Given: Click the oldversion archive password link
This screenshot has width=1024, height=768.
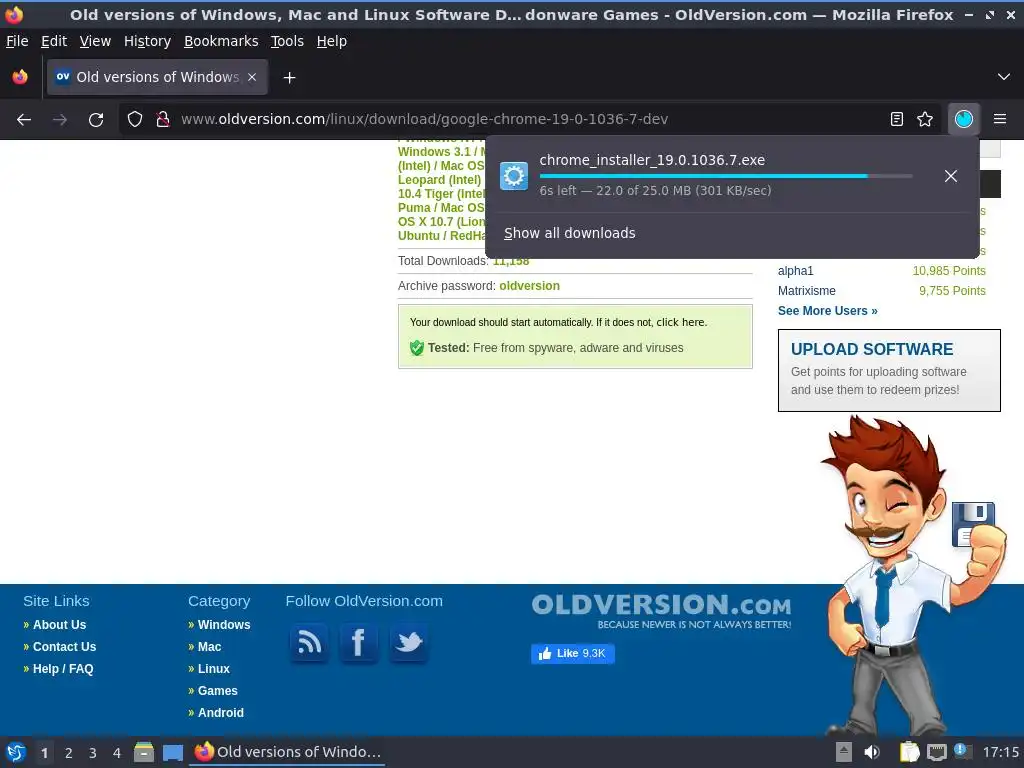Looking at the screenshot, I should 530,286.
